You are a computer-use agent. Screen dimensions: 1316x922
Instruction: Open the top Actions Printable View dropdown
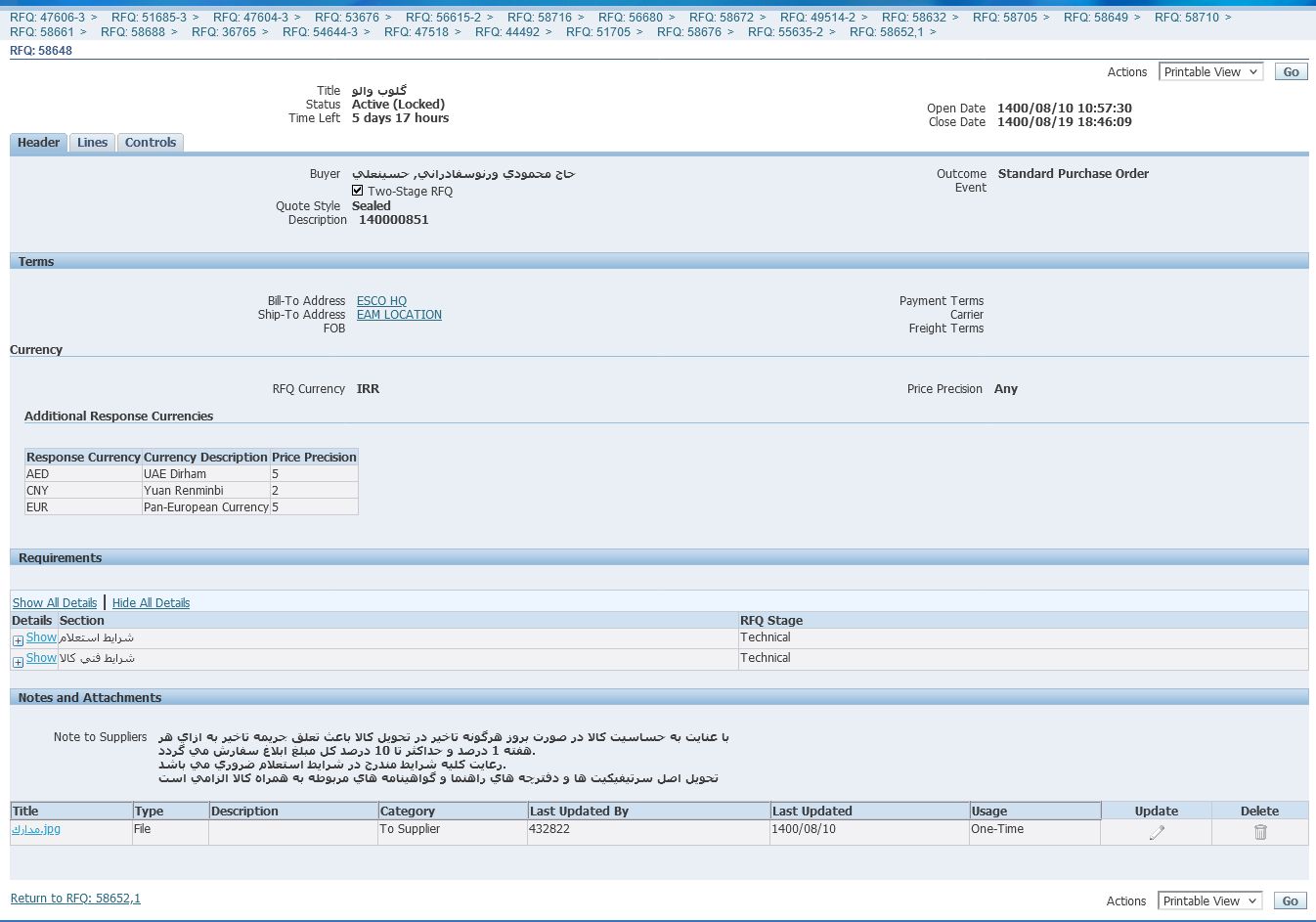tap(1211, 72)
